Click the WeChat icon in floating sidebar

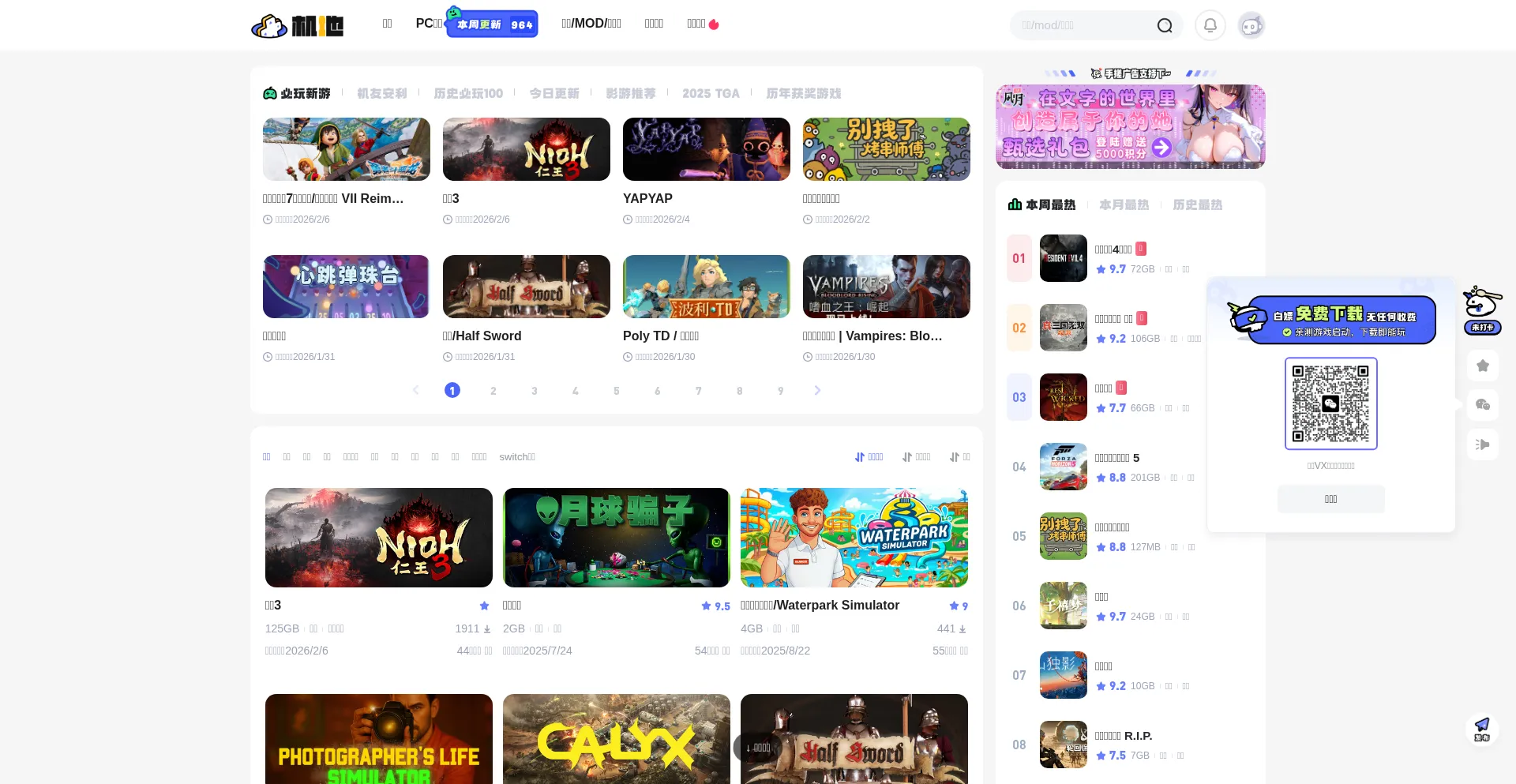coord(1483,405)
